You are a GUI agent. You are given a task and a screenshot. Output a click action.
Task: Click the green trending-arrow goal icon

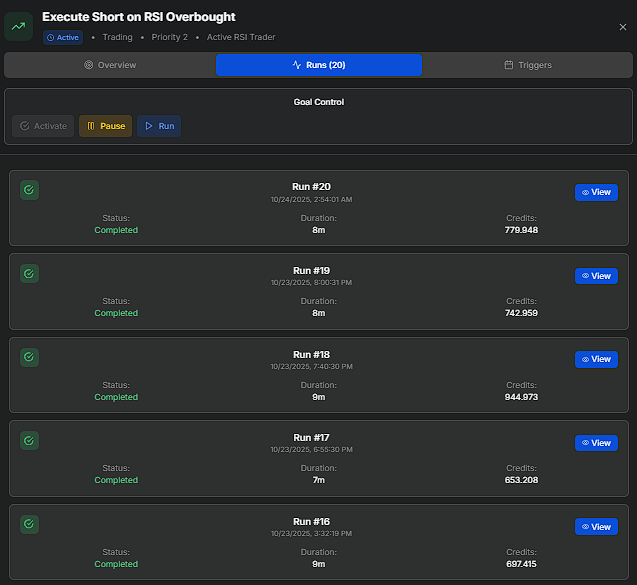18,27
